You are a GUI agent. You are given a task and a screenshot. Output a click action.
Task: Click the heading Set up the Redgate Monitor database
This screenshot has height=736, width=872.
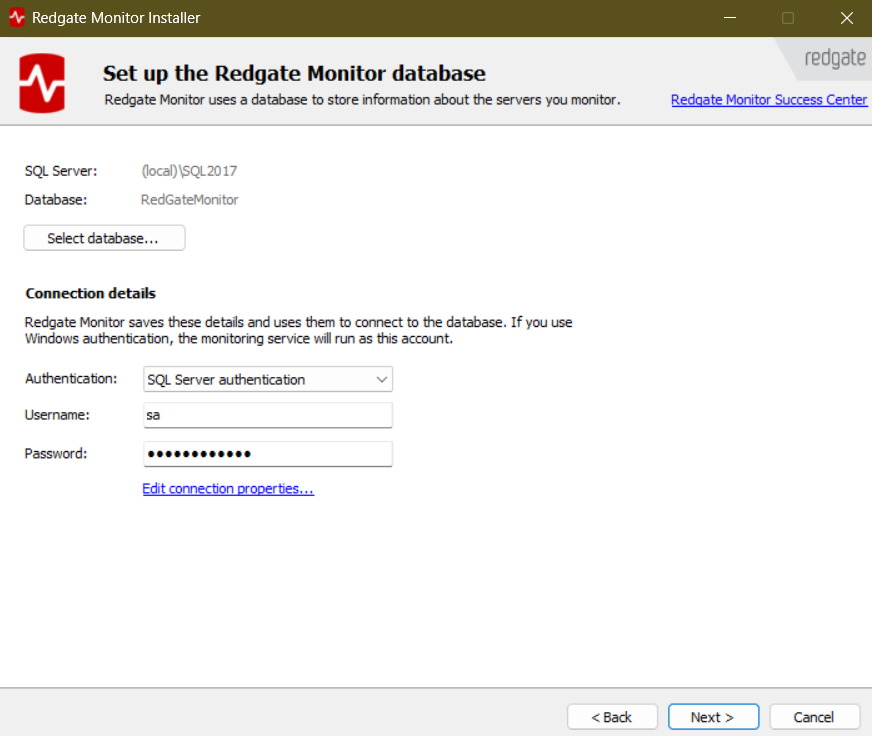tap(294, 73)
